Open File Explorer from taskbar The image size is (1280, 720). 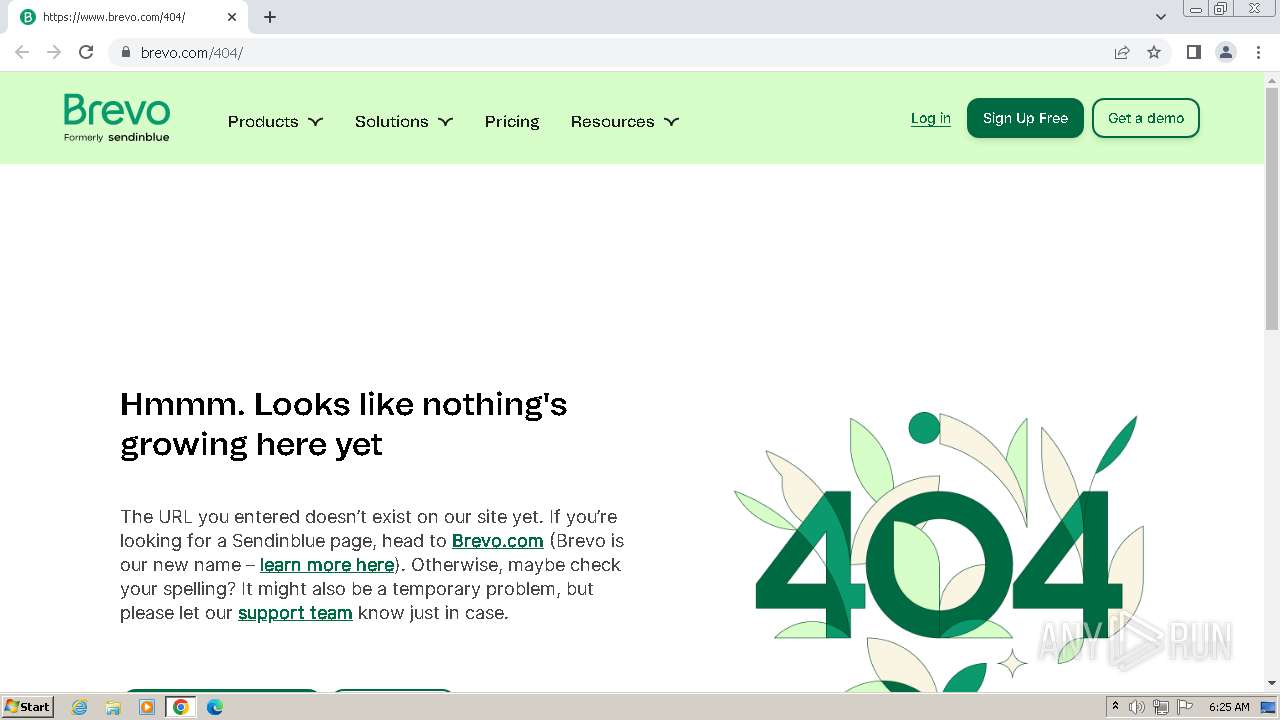click(x=113, y=707)
